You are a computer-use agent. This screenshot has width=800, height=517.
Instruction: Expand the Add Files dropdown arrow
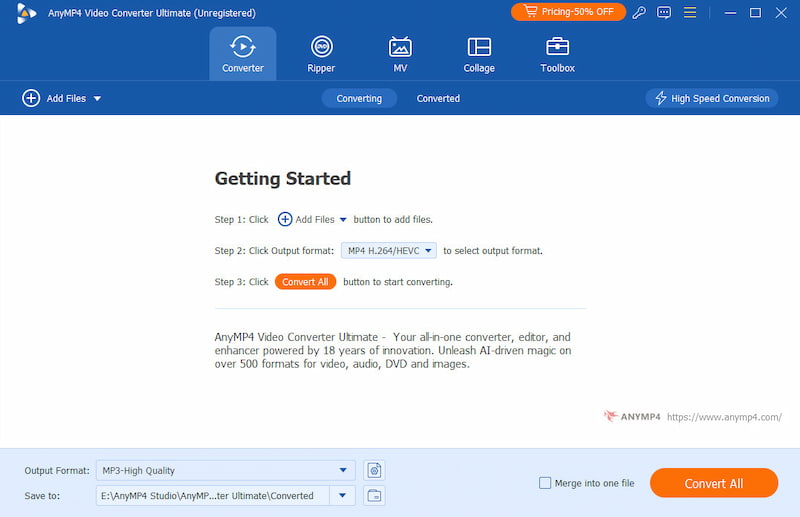pos(97,99)
